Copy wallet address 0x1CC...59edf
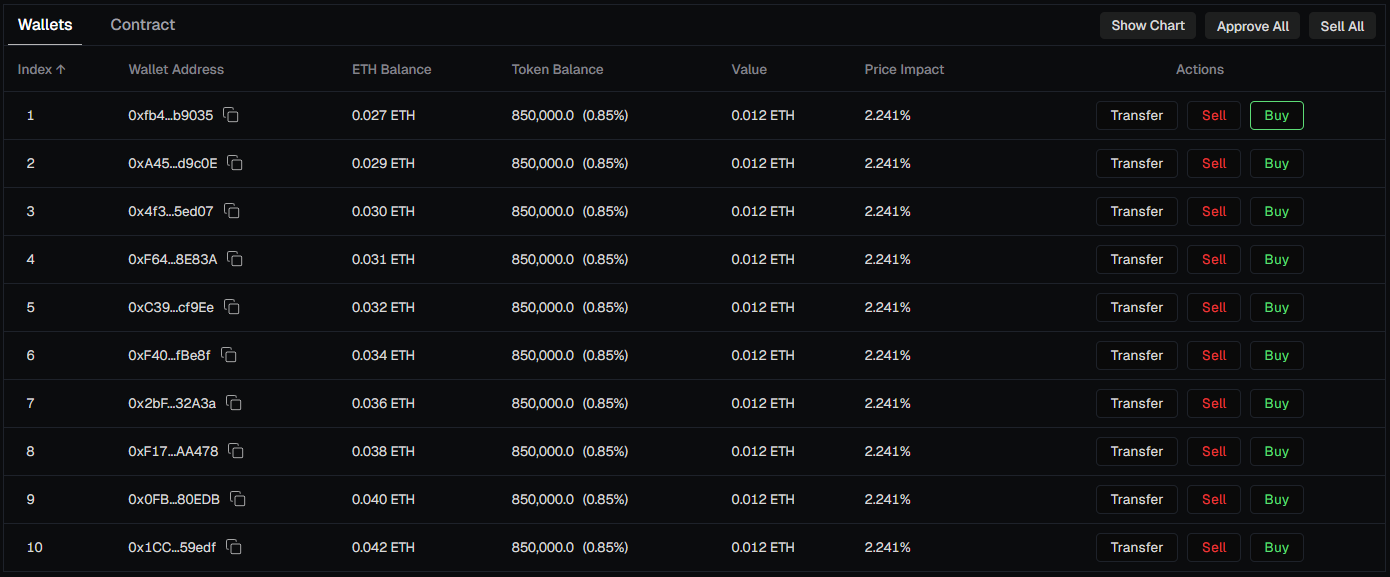Screen dimensions: 1390x577 point(234,547)
